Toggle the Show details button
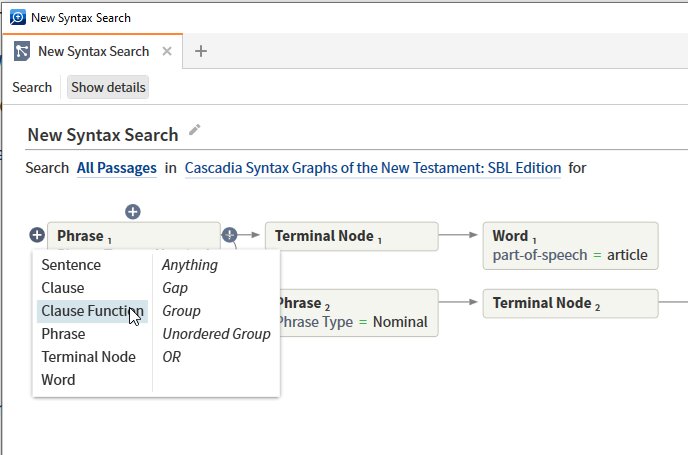This screenshot has width=688, height=455. tap(108, 87)
